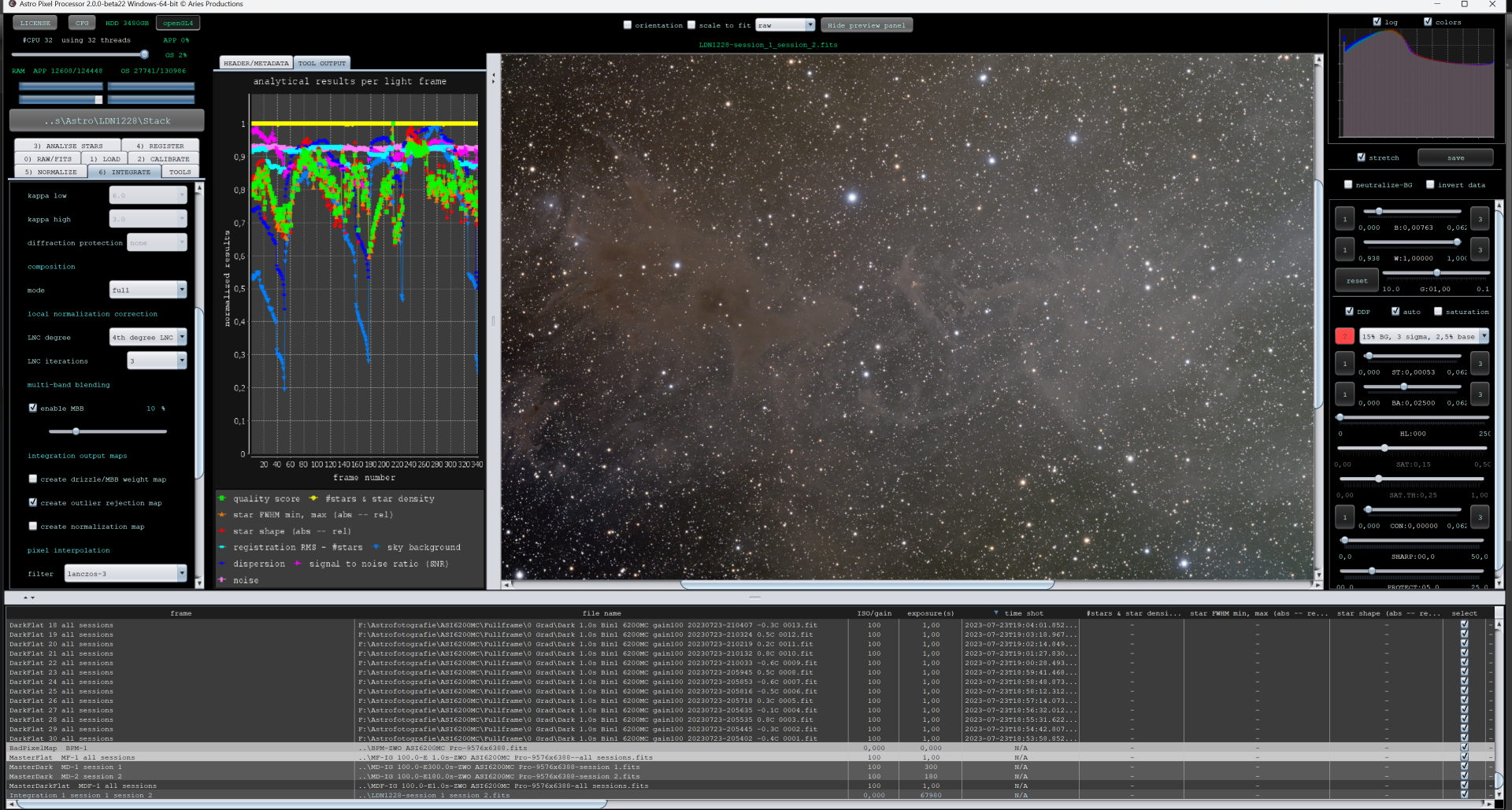The height and width of the screenshot is (810, 1512).
Task: Open the LNC iterations dropdown
Action: [x=157, y=361]
